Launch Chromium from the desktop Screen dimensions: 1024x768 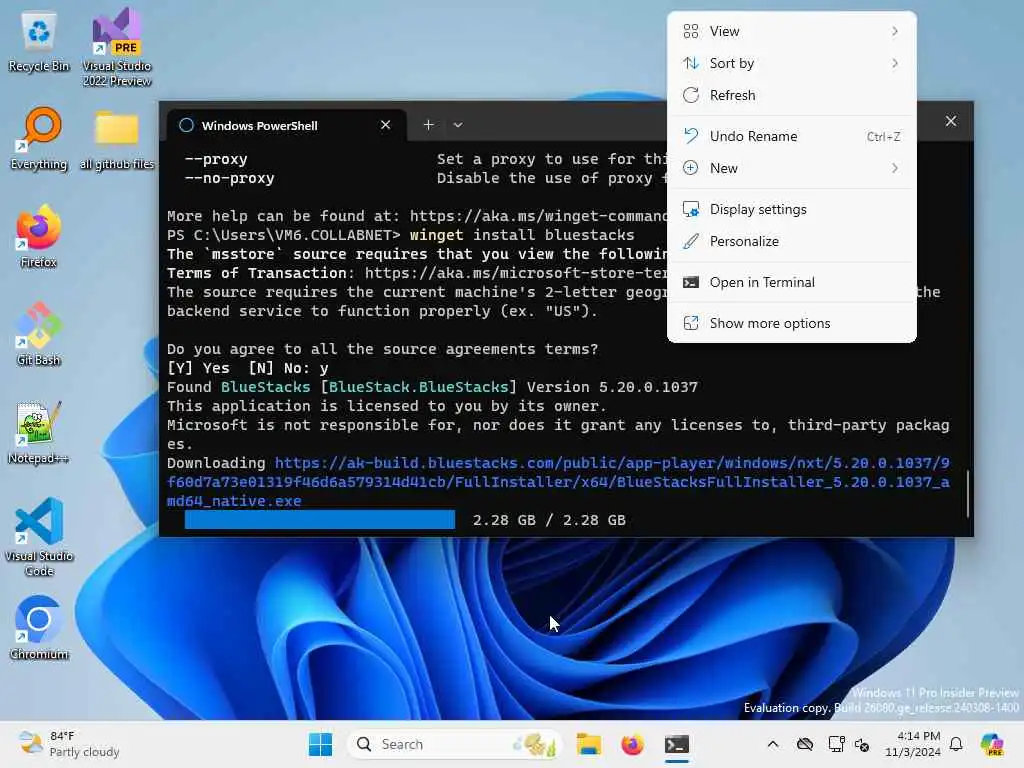point(39,628)
